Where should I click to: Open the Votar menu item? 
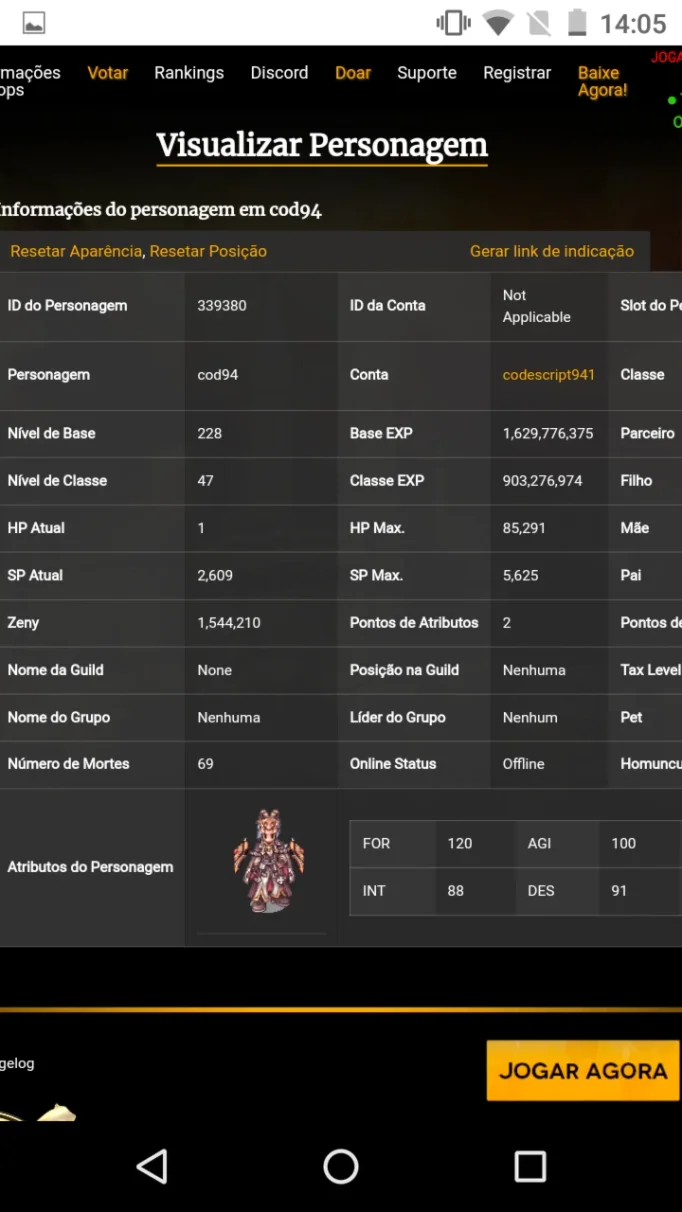[108, 73]
